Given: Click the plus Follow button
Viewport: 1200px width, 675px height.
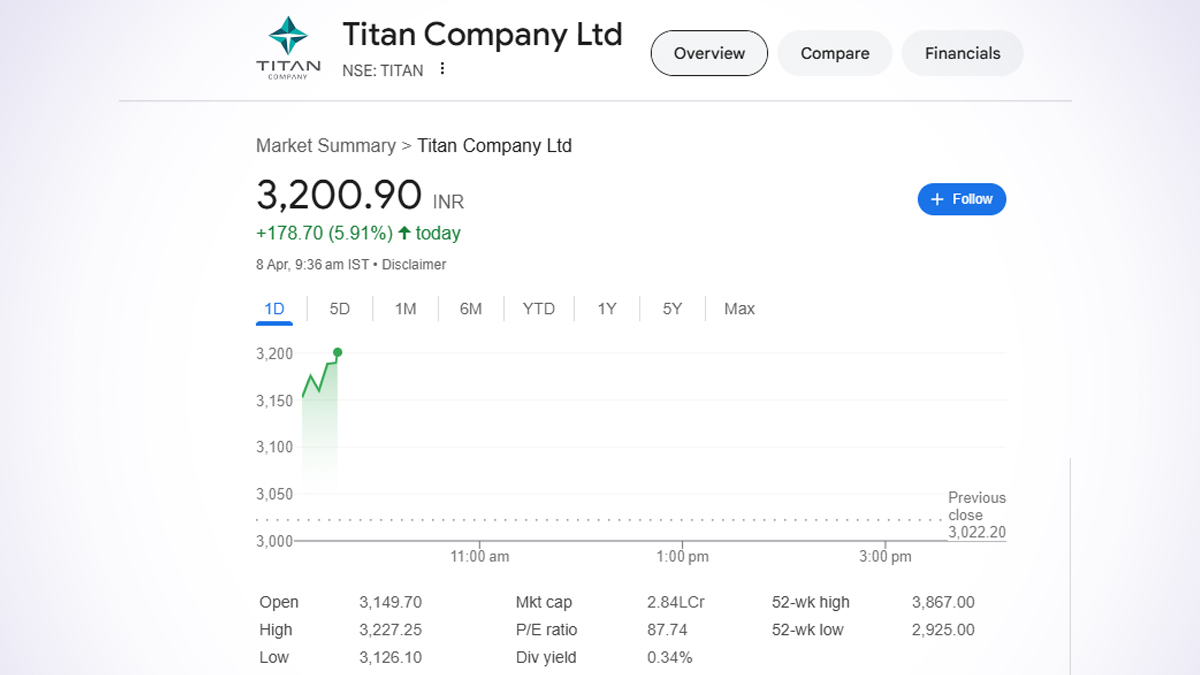Looking at the screenshot, I should (961, 199).
